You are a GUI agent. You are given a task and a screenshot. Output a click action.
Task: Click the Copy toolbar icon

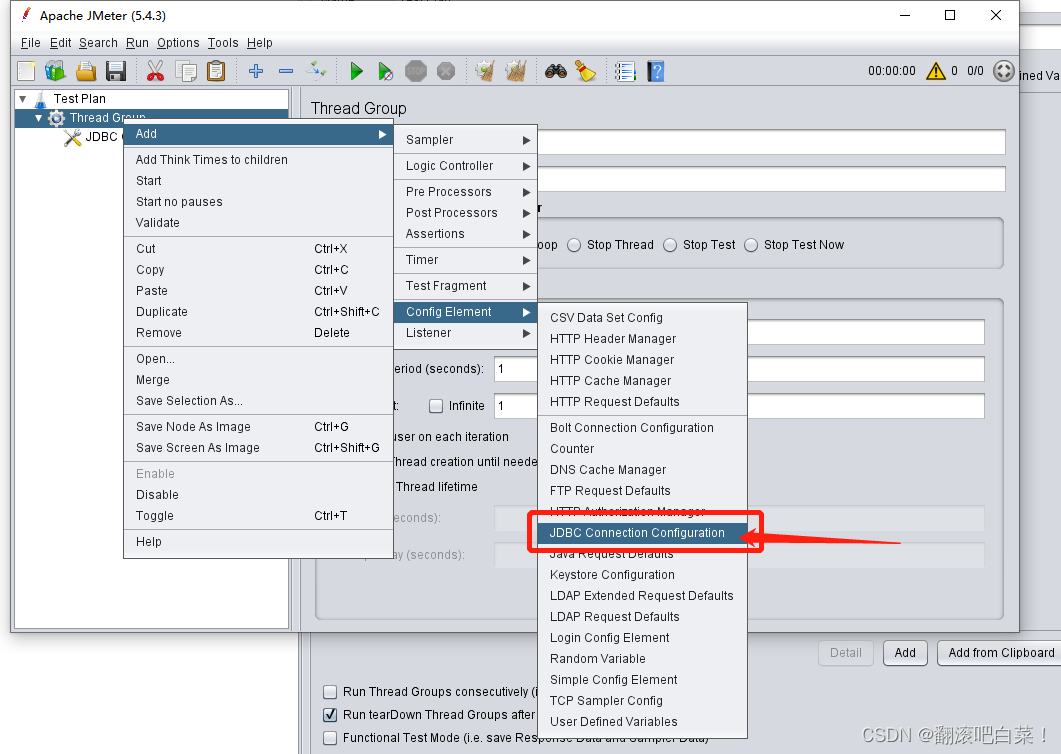pos(185,70)
